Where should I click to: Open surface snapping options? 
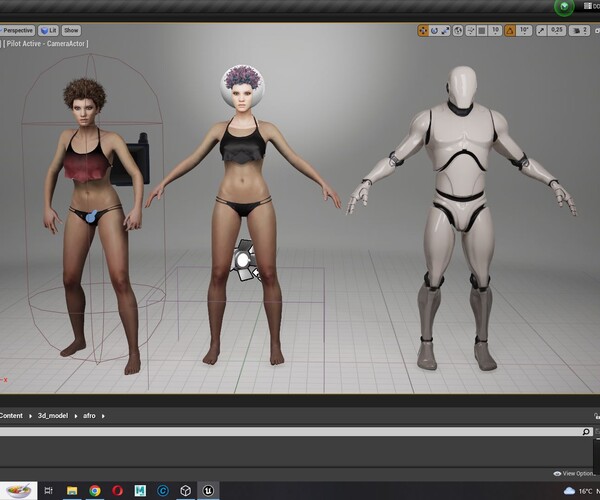pos(471,31)
